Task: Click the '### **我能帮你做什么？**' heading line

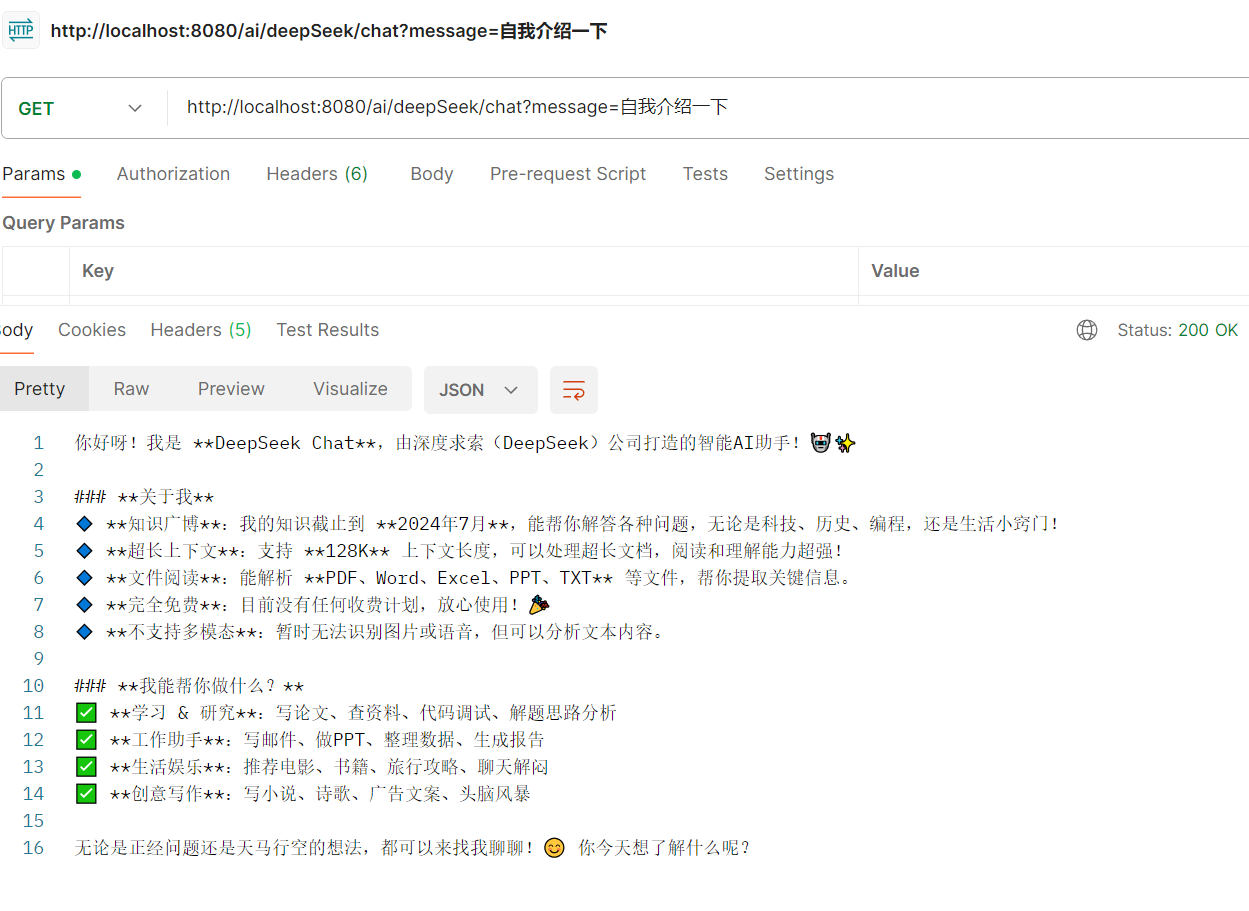Action: [x=189, y=686]
